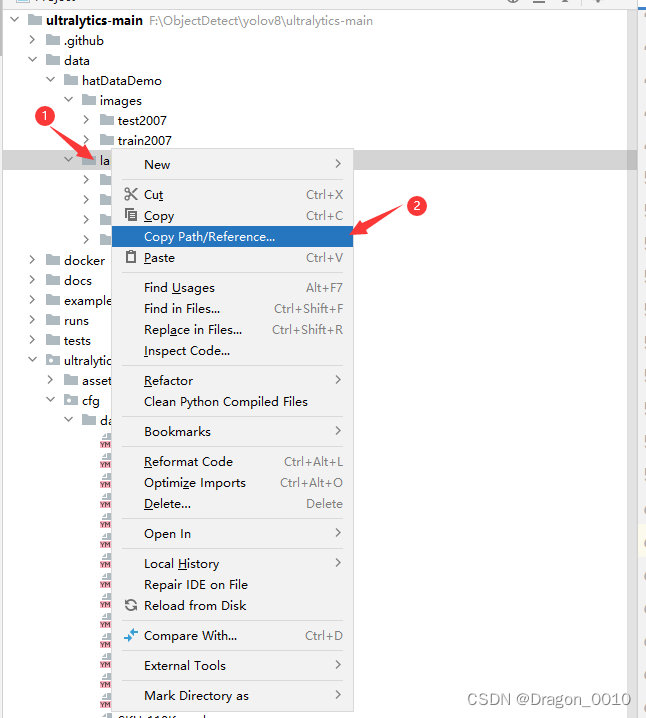Screen dimensions: 646x718
Task: Expand the runs folder
Action: (32, 320)
